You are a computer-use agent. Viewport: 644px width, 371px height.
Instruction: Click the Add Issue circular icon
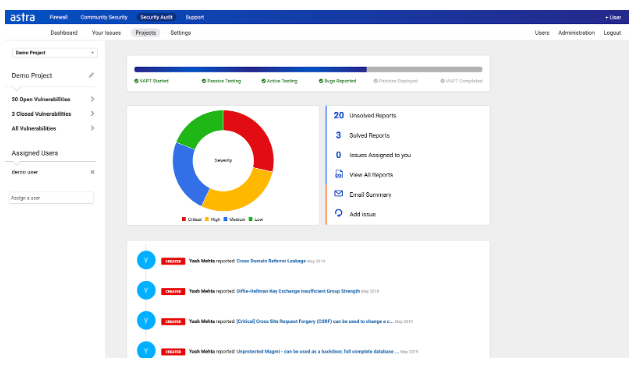click(338, 213)
